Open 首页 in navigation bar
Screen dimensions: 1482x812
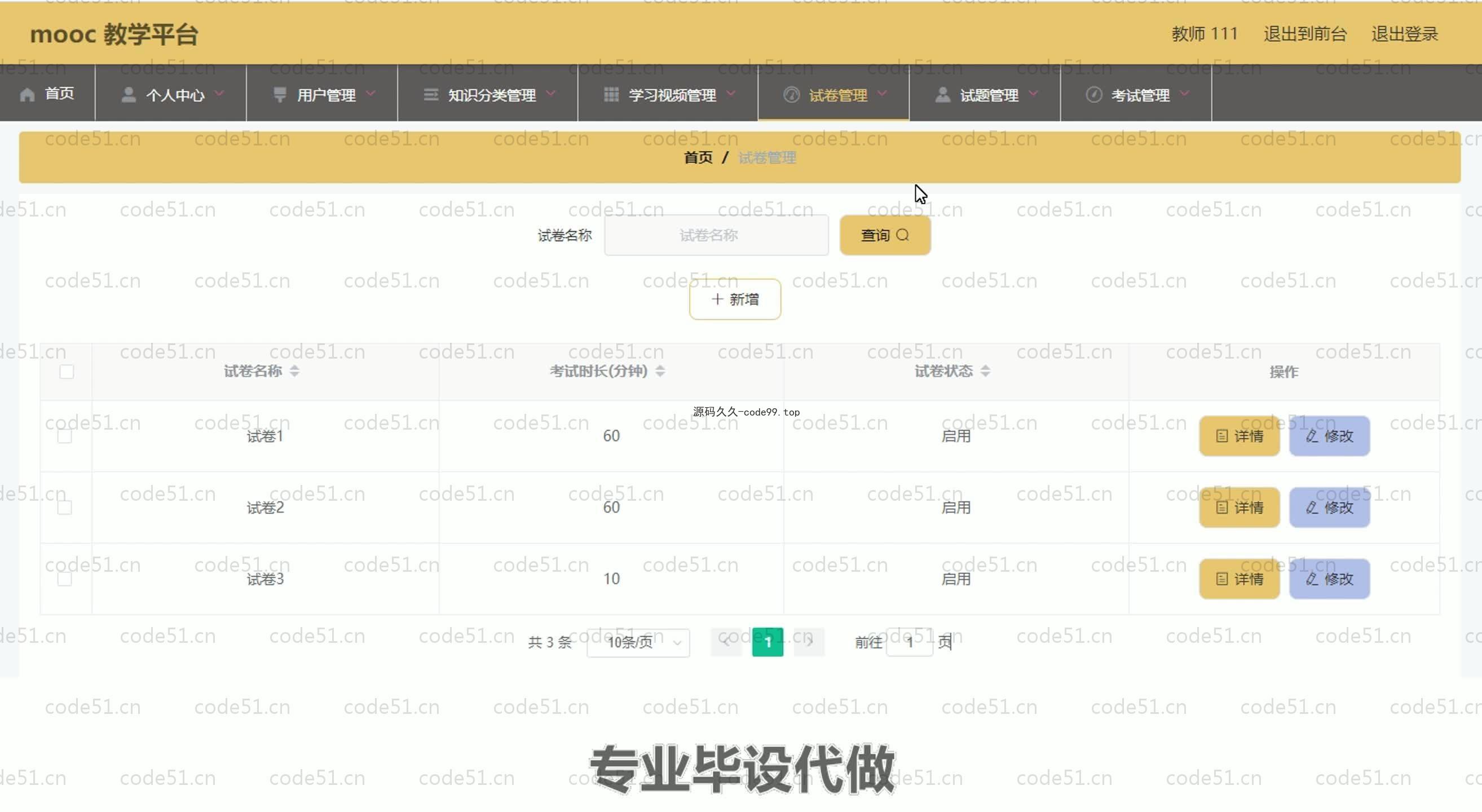tap(47, 94)
